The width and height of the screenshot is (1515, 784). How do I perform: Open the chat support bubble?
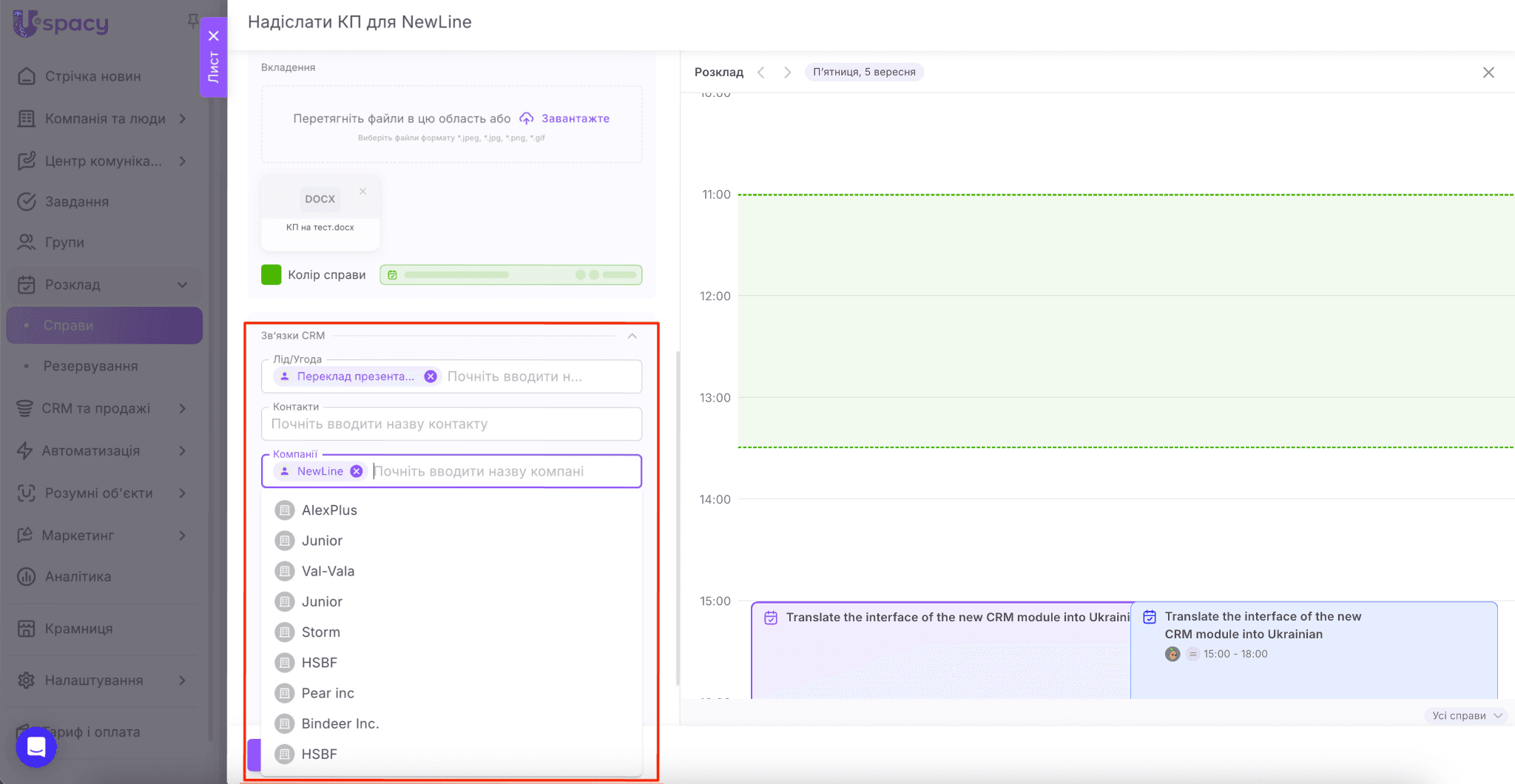(36, 747)
